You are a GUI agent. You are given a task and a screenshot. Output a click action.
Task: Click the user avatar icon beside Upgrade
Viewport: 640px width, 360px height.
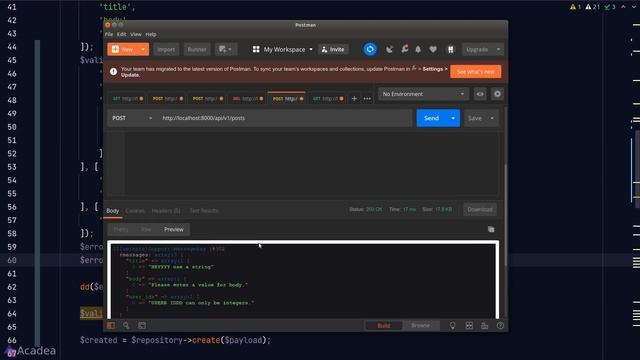[x=451, y=49]
